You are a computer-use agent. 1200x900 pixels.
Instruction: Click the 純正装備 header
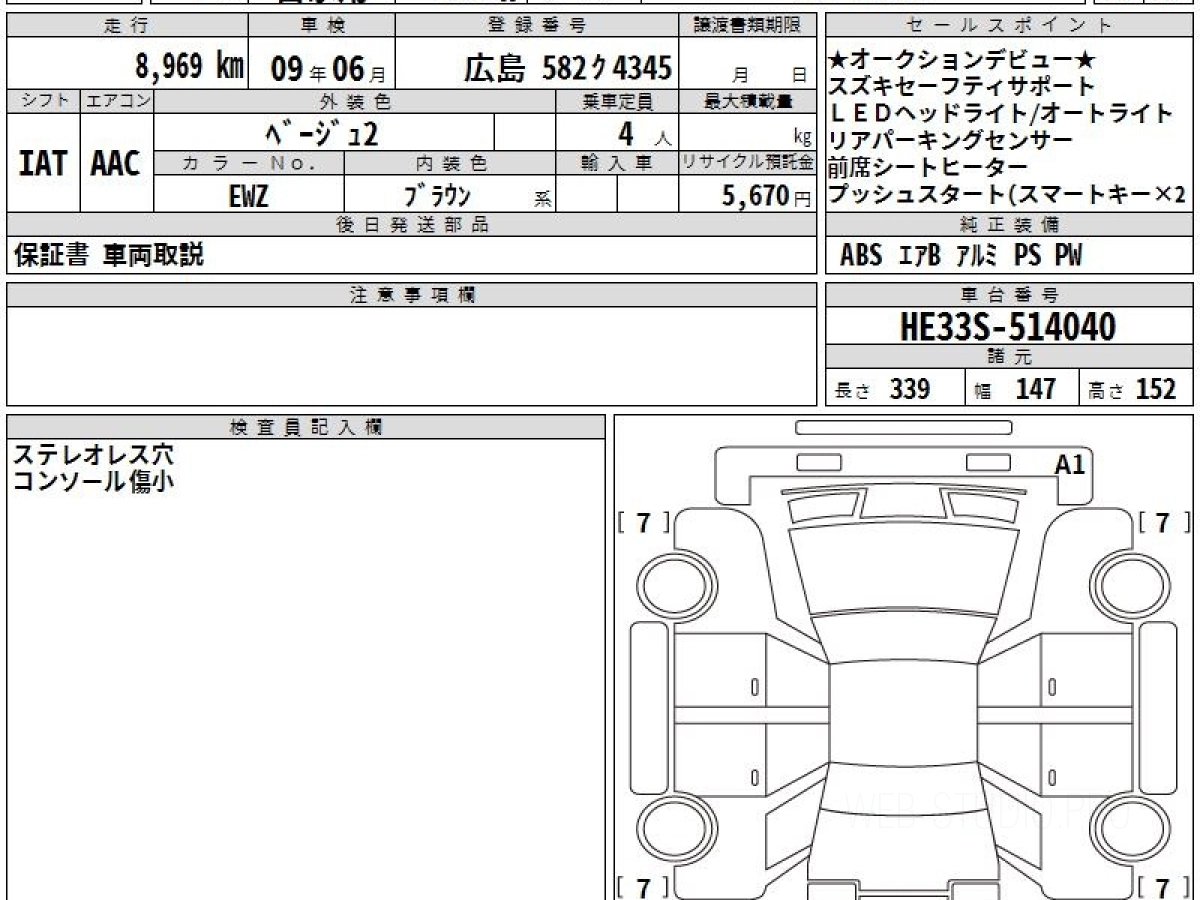point(1010,225)
